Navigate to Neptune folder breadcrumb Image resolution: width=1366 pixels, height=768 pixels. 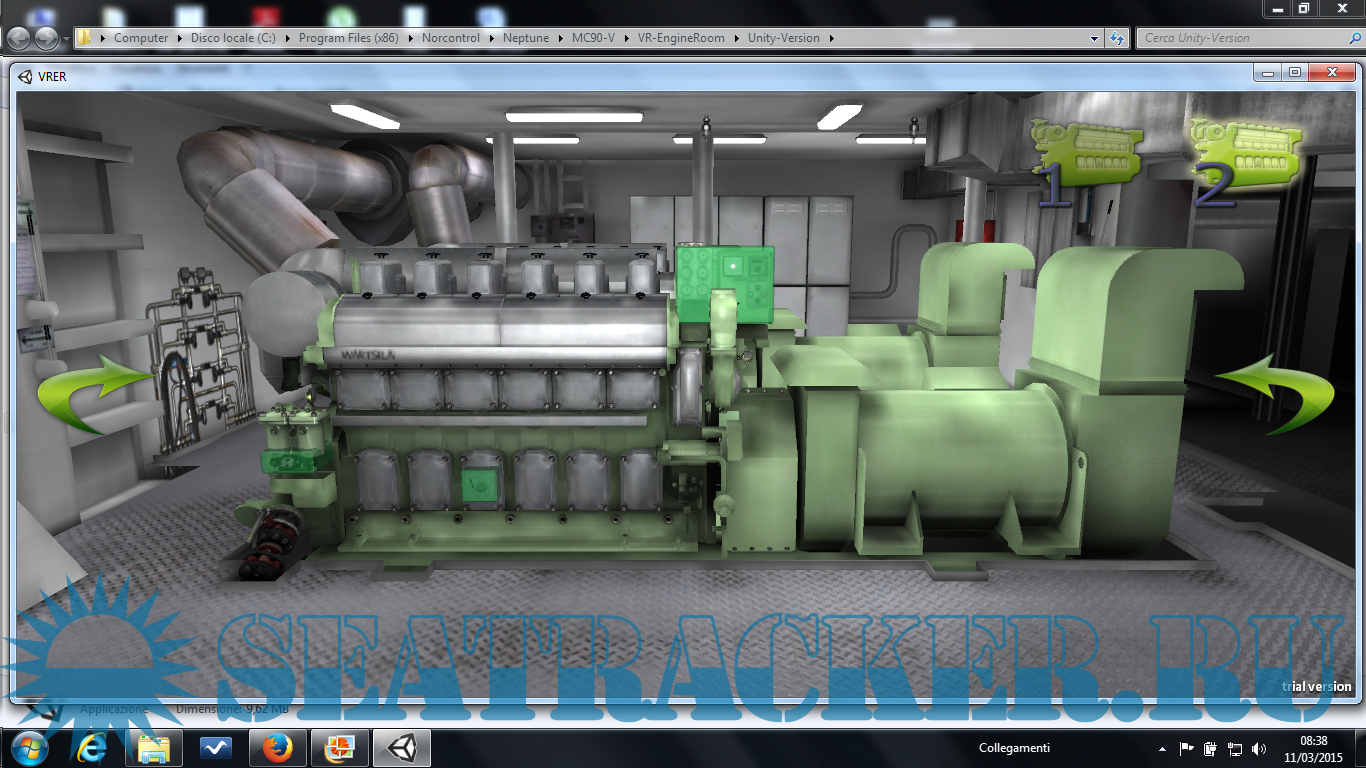525,38
